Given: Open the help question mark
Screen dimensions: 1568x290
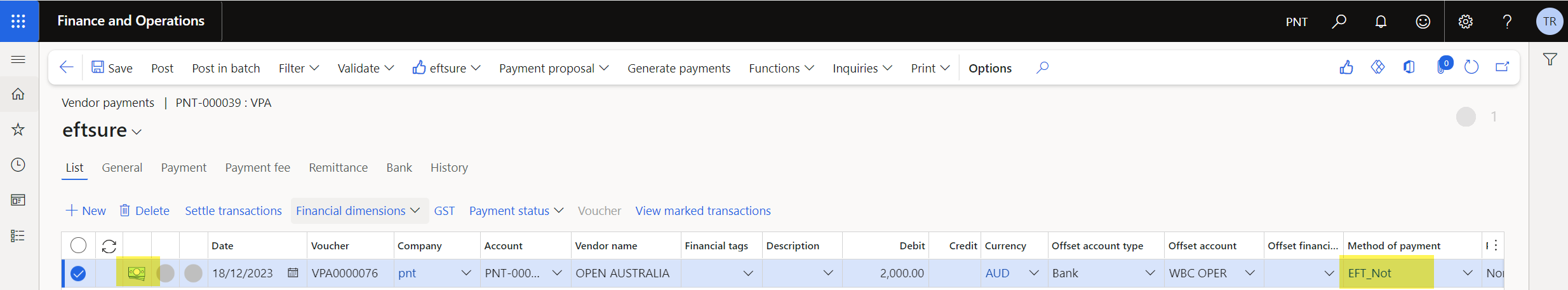Looking at the screenshot, I should point(1507,22).
